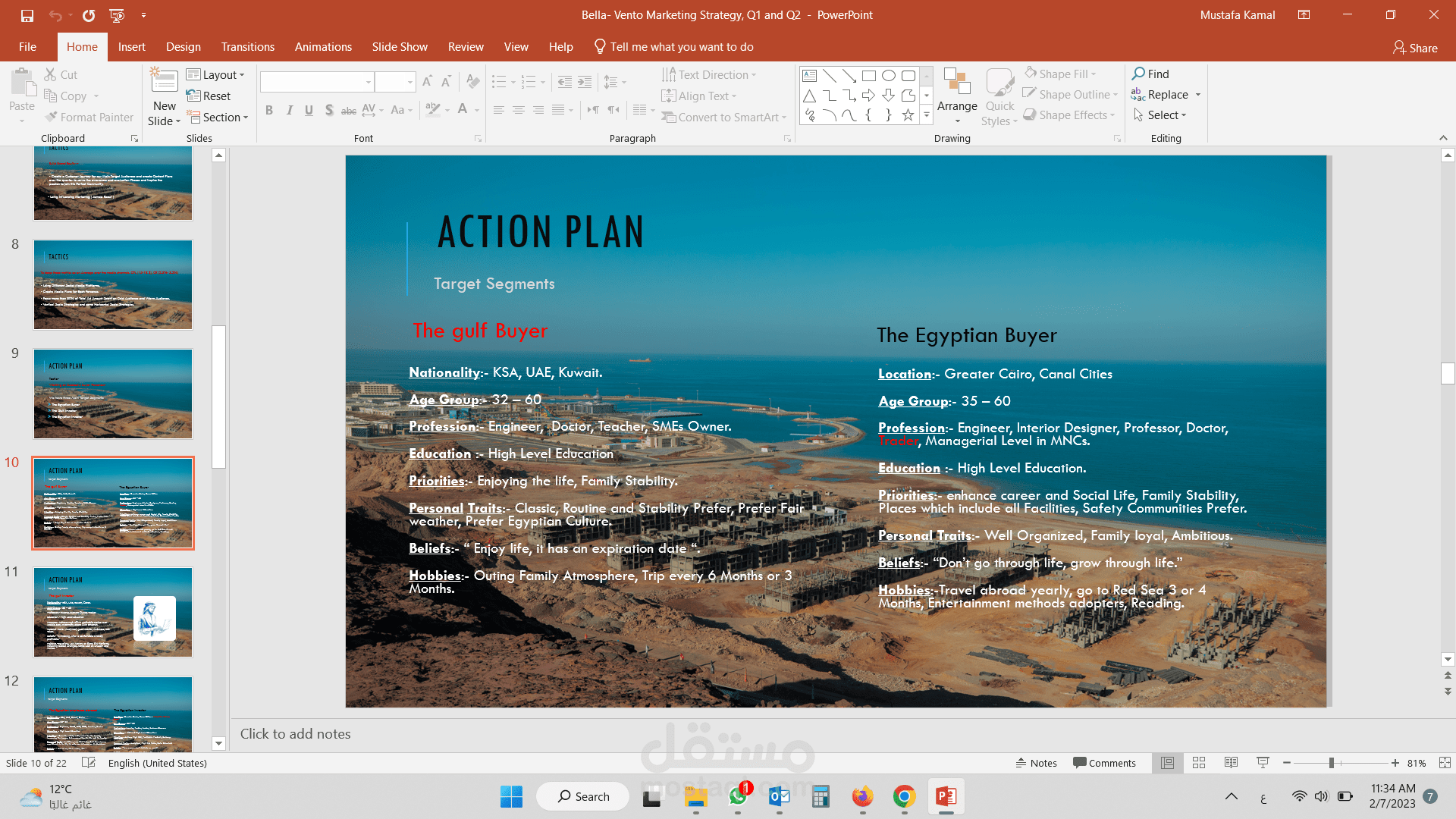Select slide 11 thumbnail

tap(113, 612)
